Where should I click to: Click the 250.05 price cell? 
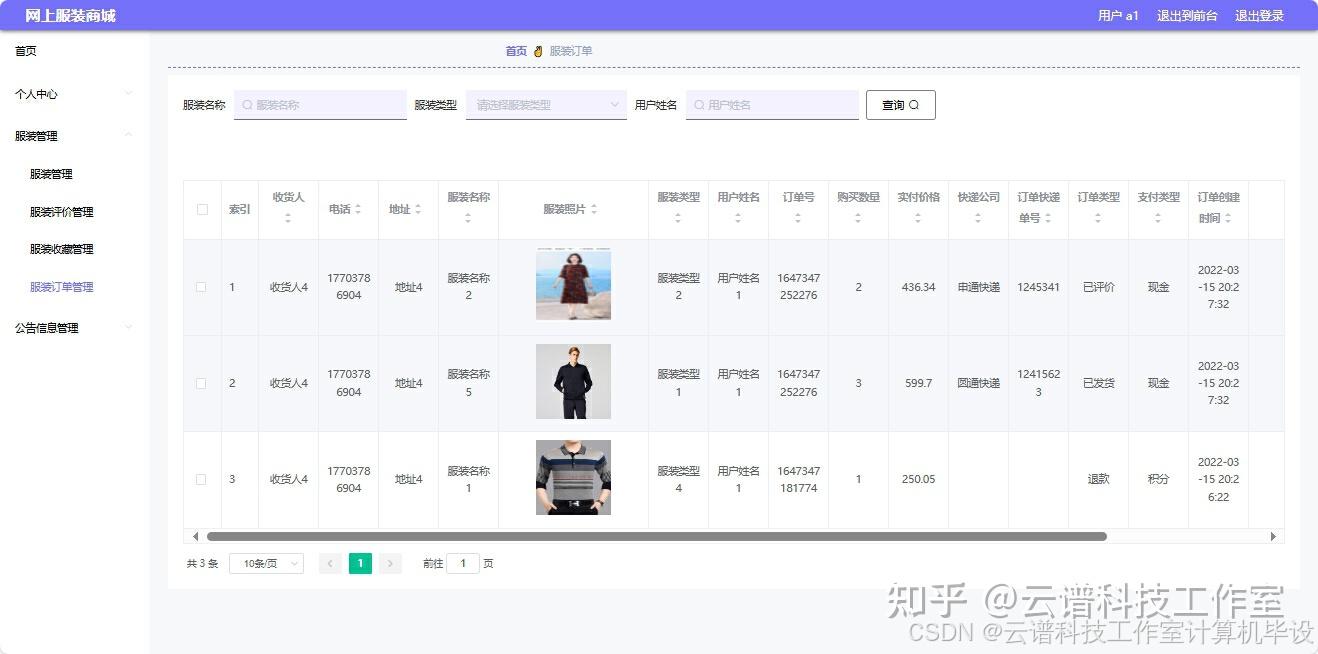(918, 479)
